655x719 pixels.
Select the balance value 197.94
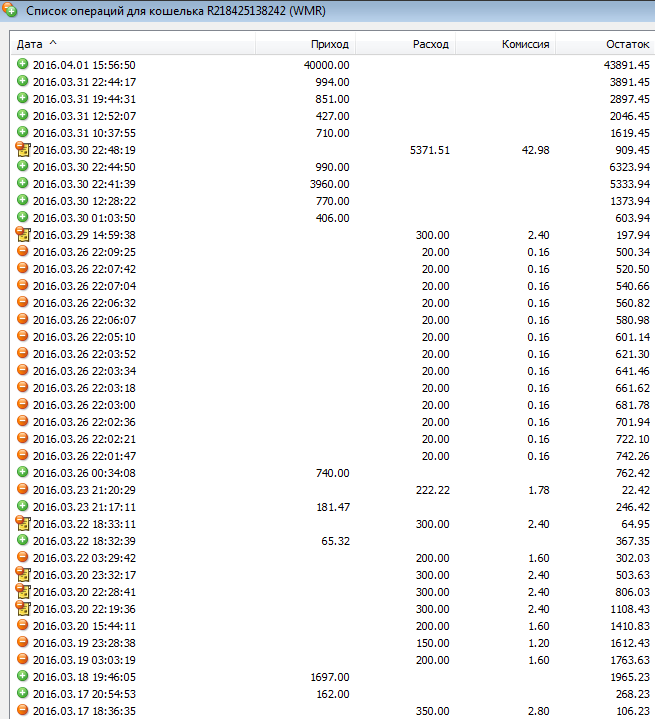[x=633, y=235]
